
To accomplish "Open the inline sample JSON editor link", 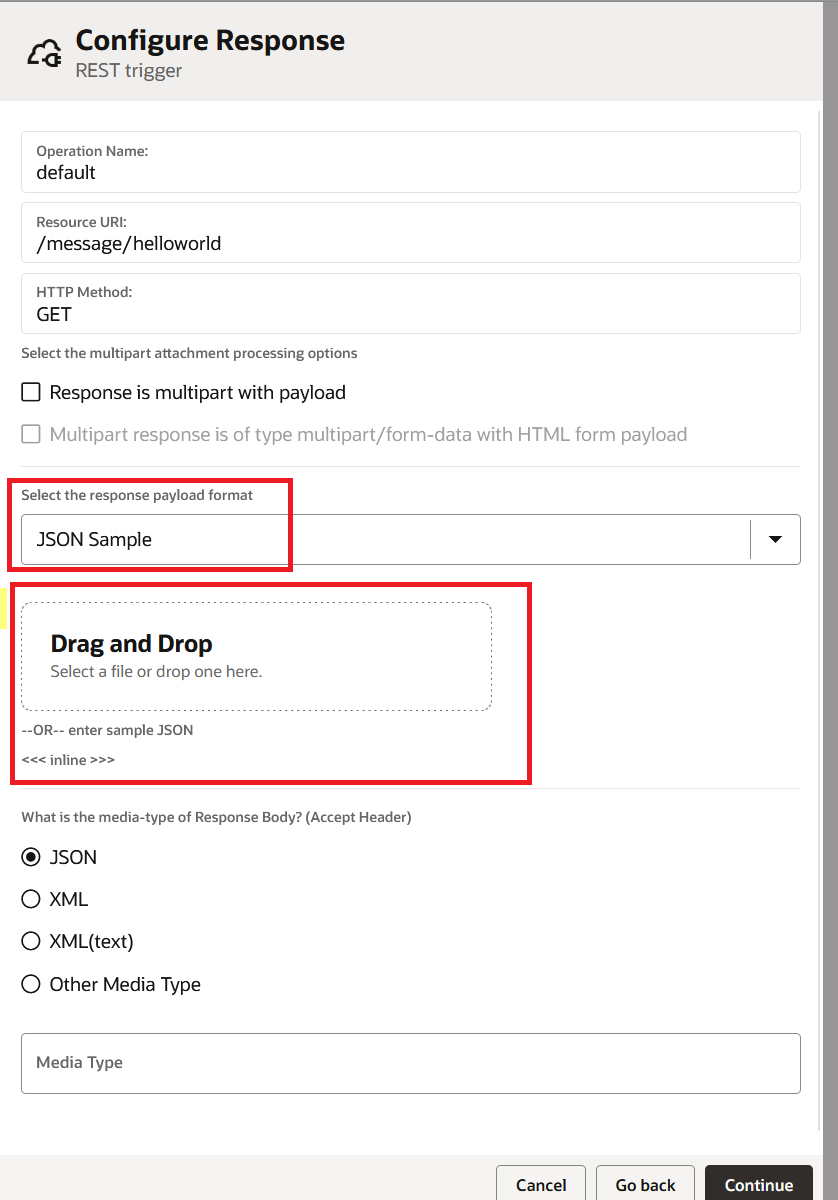I will click(x=68, y=760).
